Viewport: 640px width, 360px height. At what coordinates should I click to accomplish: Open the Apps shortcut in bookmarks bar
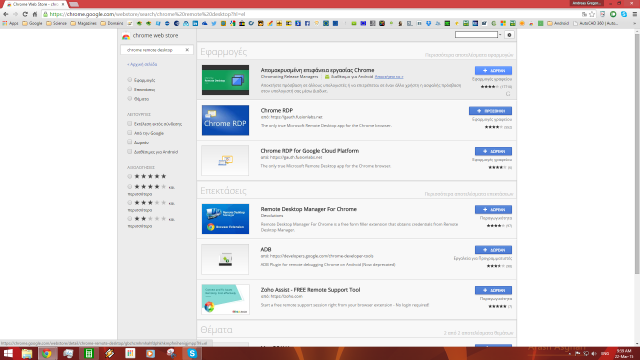point(10,23)
